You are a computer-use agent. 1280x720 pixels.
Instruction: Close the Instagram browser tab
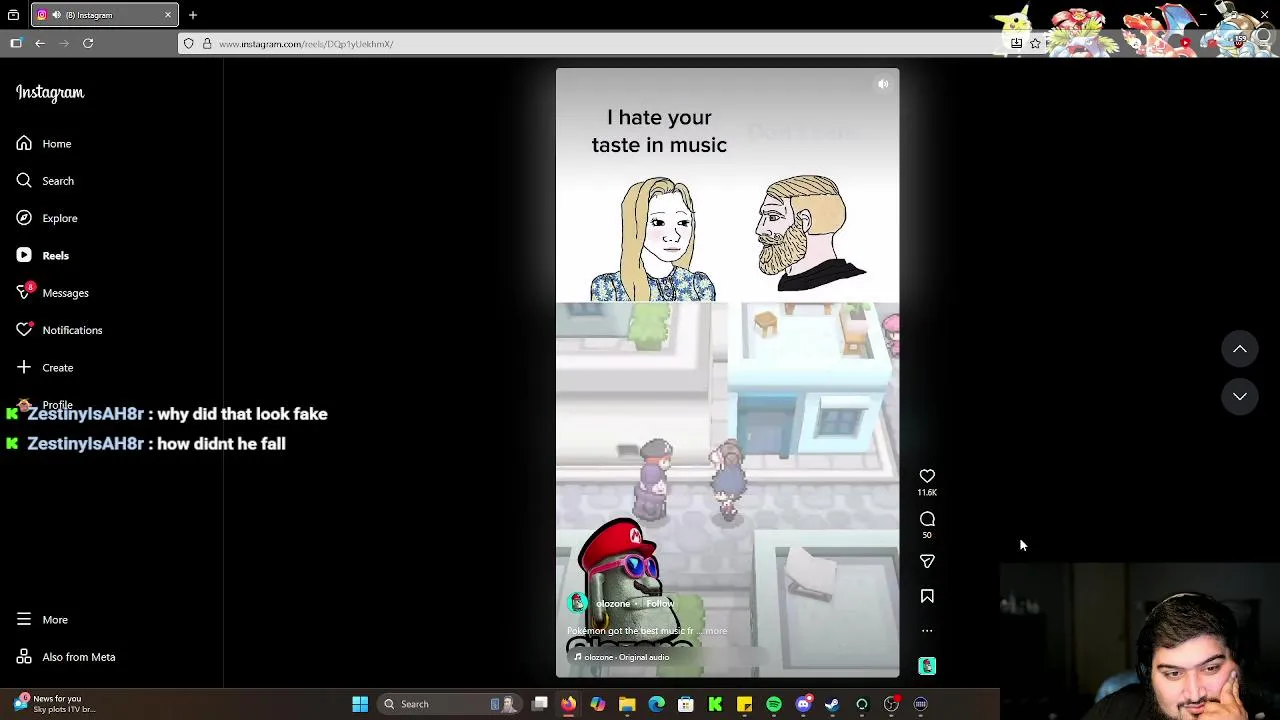point(167,15)
